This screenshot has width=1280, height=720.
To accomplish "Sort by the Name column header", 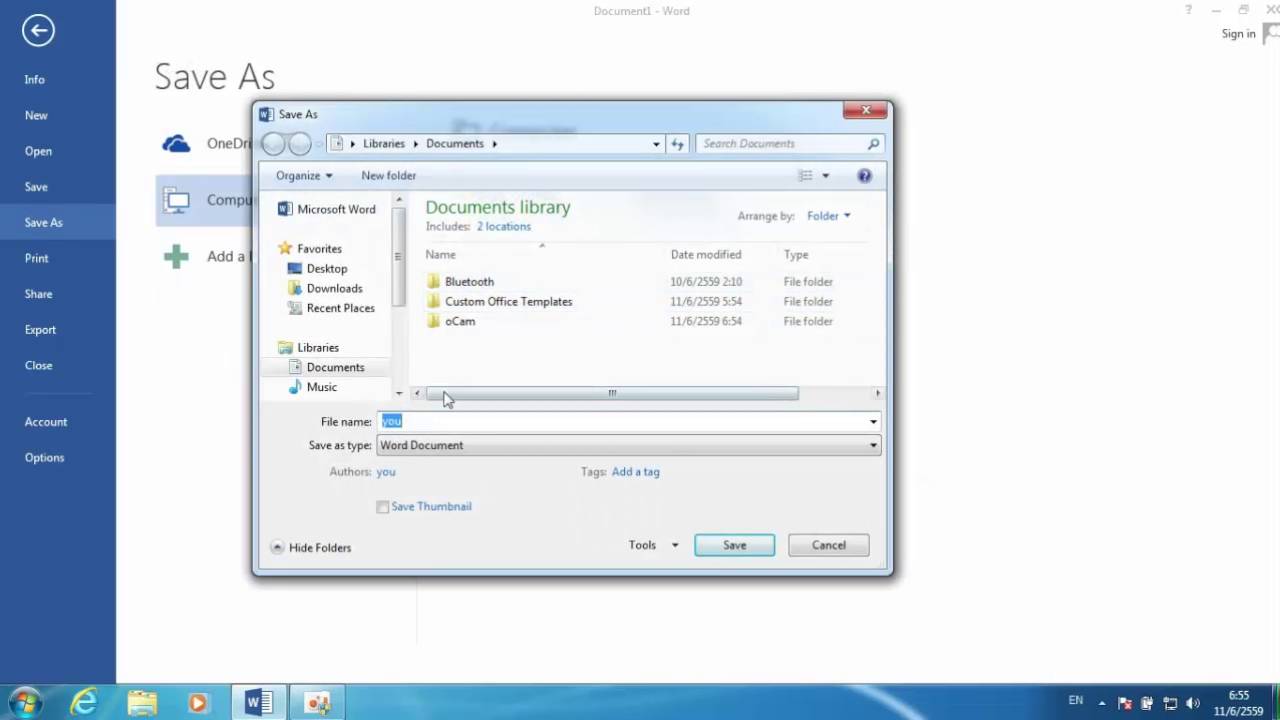I will 441,255.
